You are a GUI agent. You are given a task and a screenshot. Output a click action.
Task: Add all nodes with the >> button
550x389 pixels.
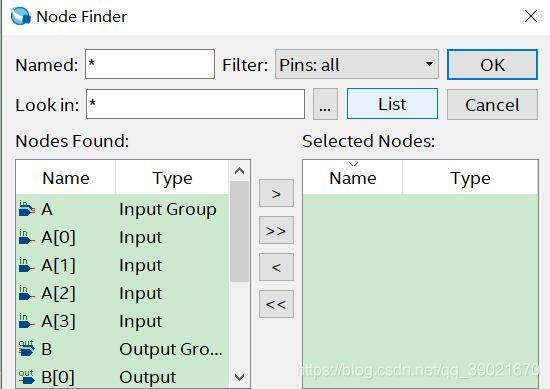[276, 230]
